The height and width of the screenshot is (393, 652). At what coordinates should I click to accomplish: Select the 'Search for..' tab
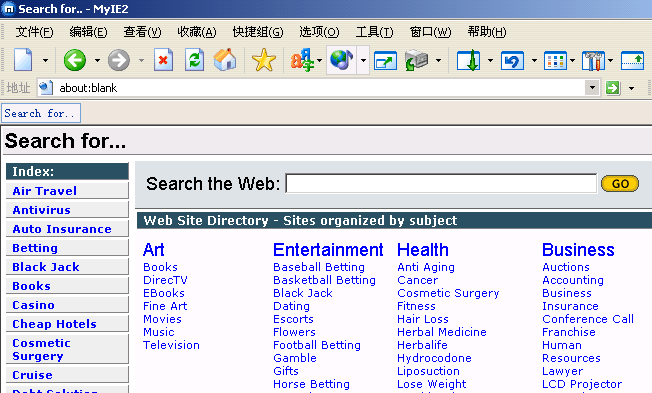[41, 113]
